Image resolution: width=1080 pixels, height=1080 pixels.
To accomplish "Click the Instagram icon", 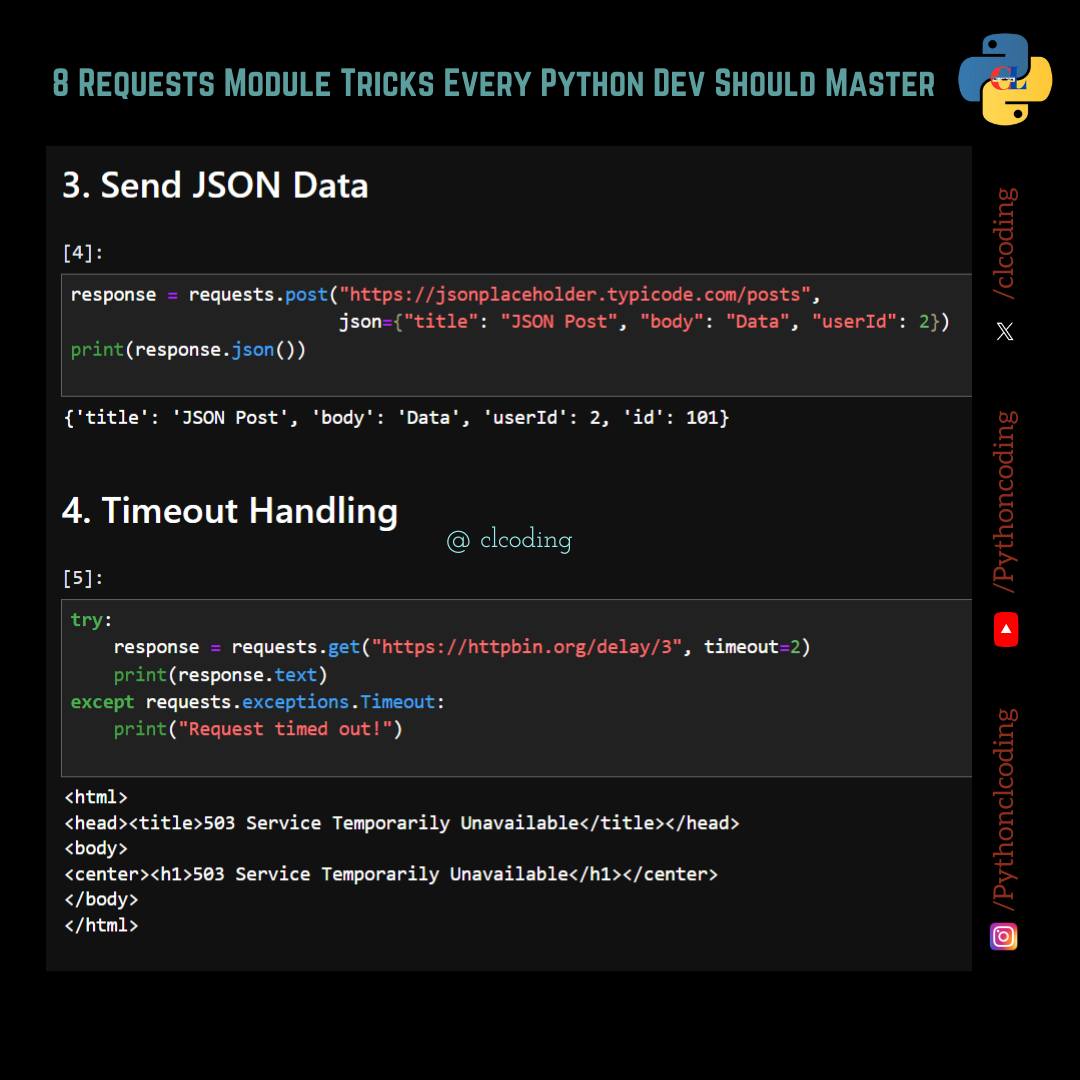I will [1004, 936].
